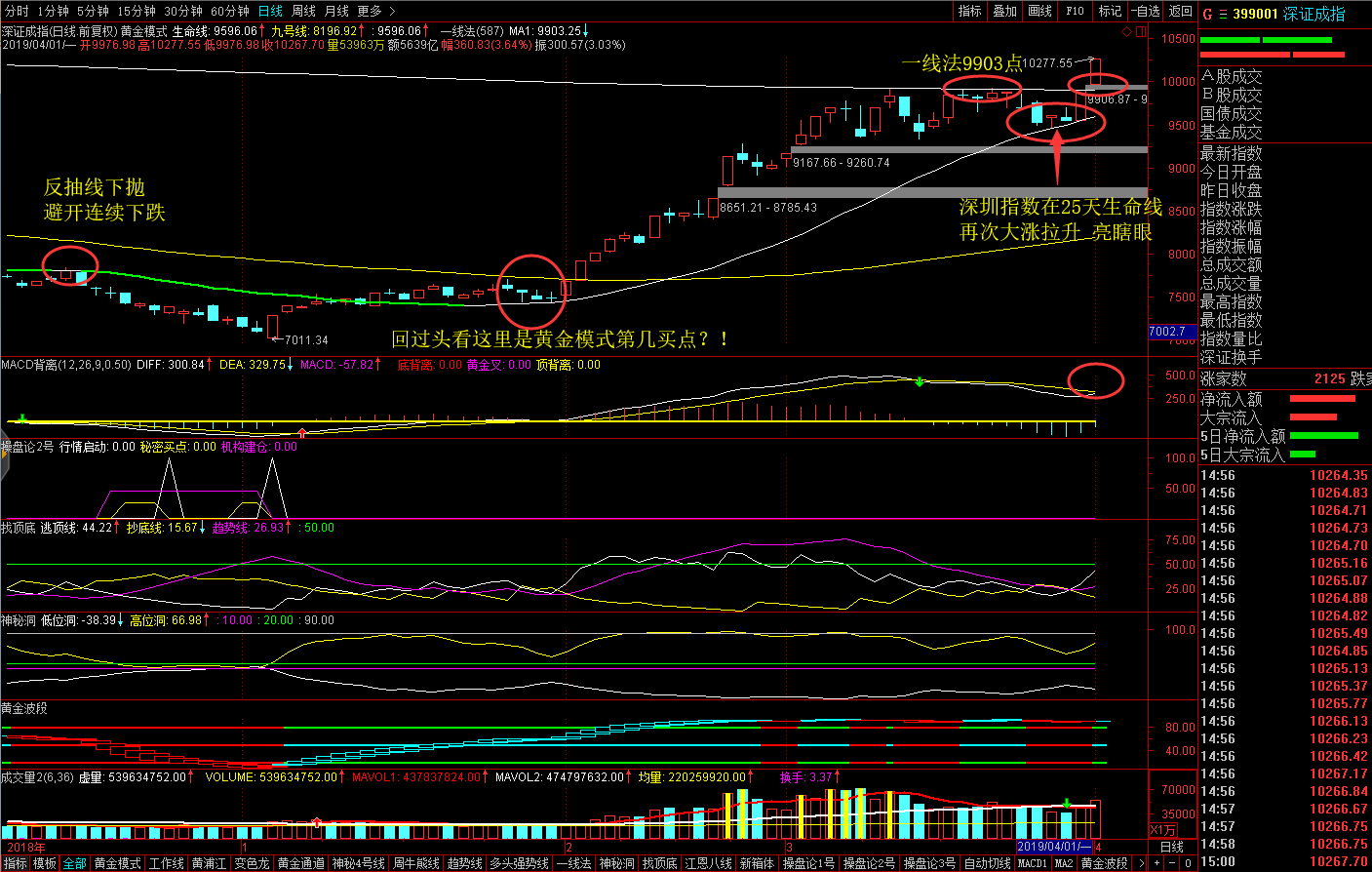Select the 30分钟 period
Image resolution: width=1372 pixels, height=872 pixels.
pyautogui.click(x=183, y=11)
